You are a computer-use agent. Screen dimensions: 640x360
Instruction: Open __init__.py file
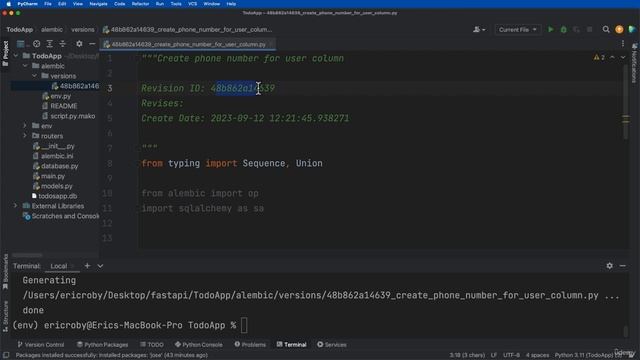click(54, 146)
